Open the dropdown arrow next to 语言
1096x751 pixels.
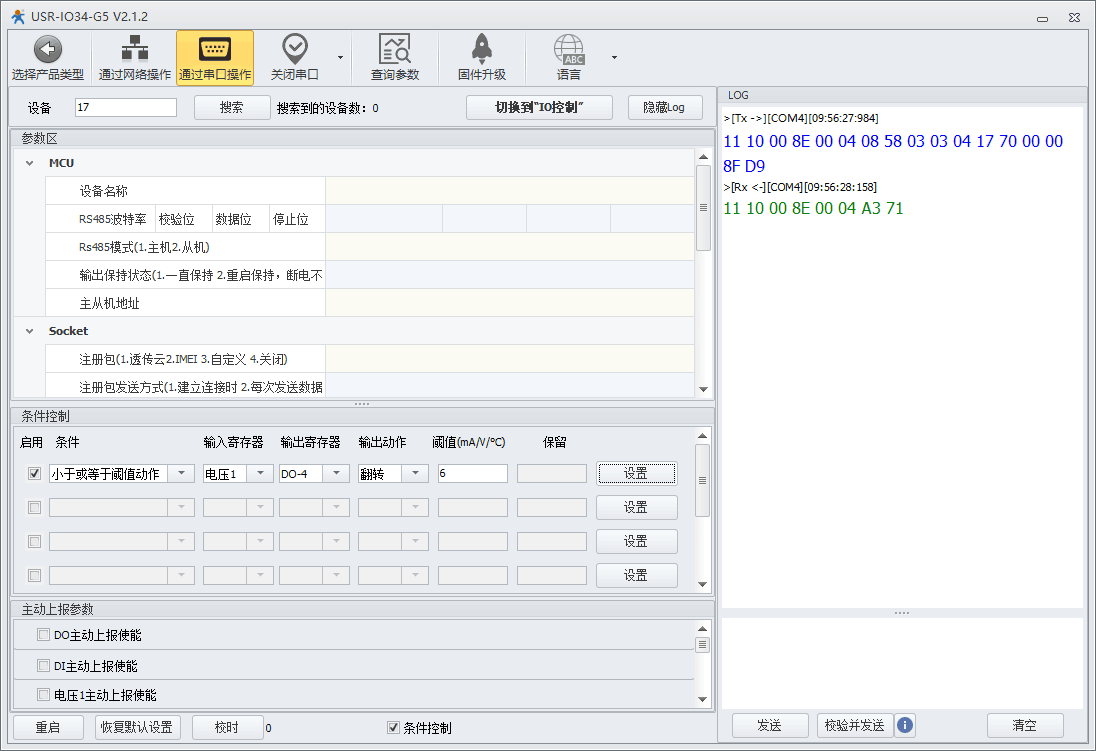(x=614, y=57)
